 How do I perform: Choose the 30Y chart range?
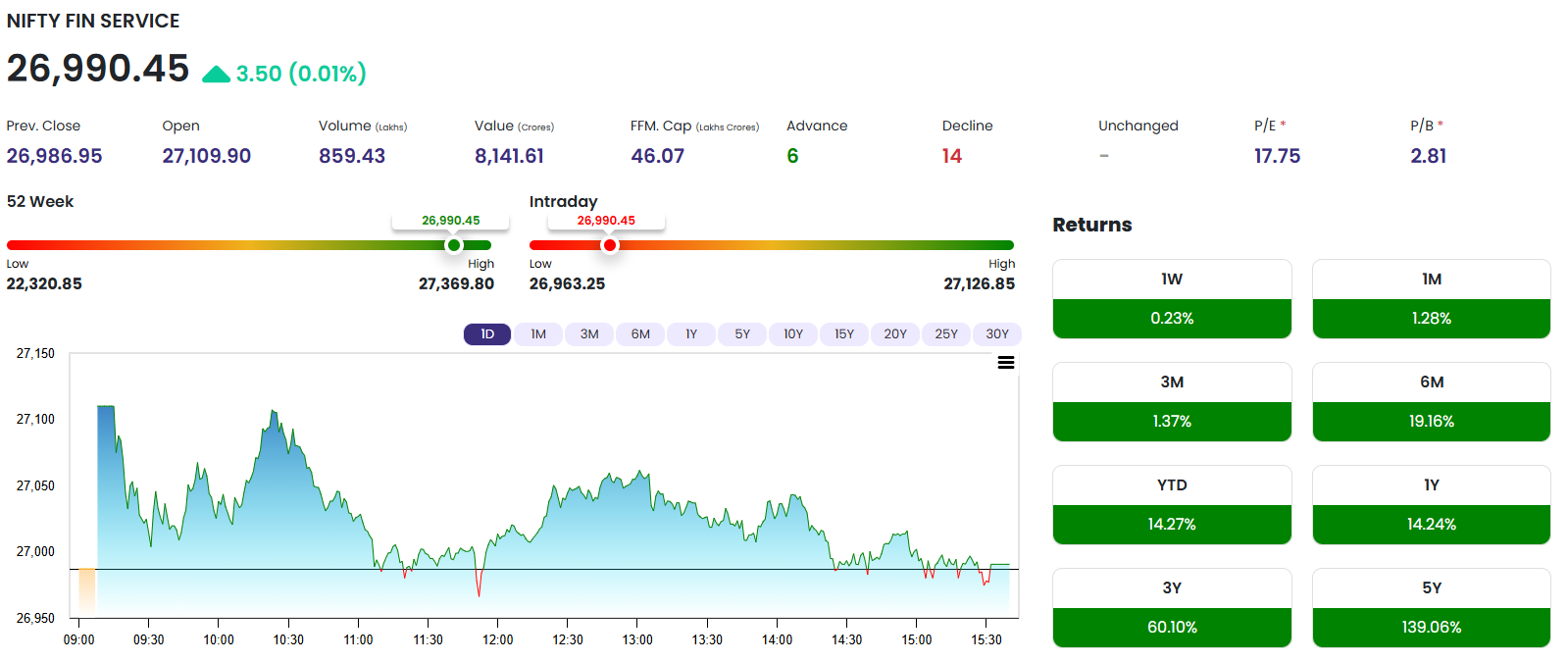pos(997,334)
